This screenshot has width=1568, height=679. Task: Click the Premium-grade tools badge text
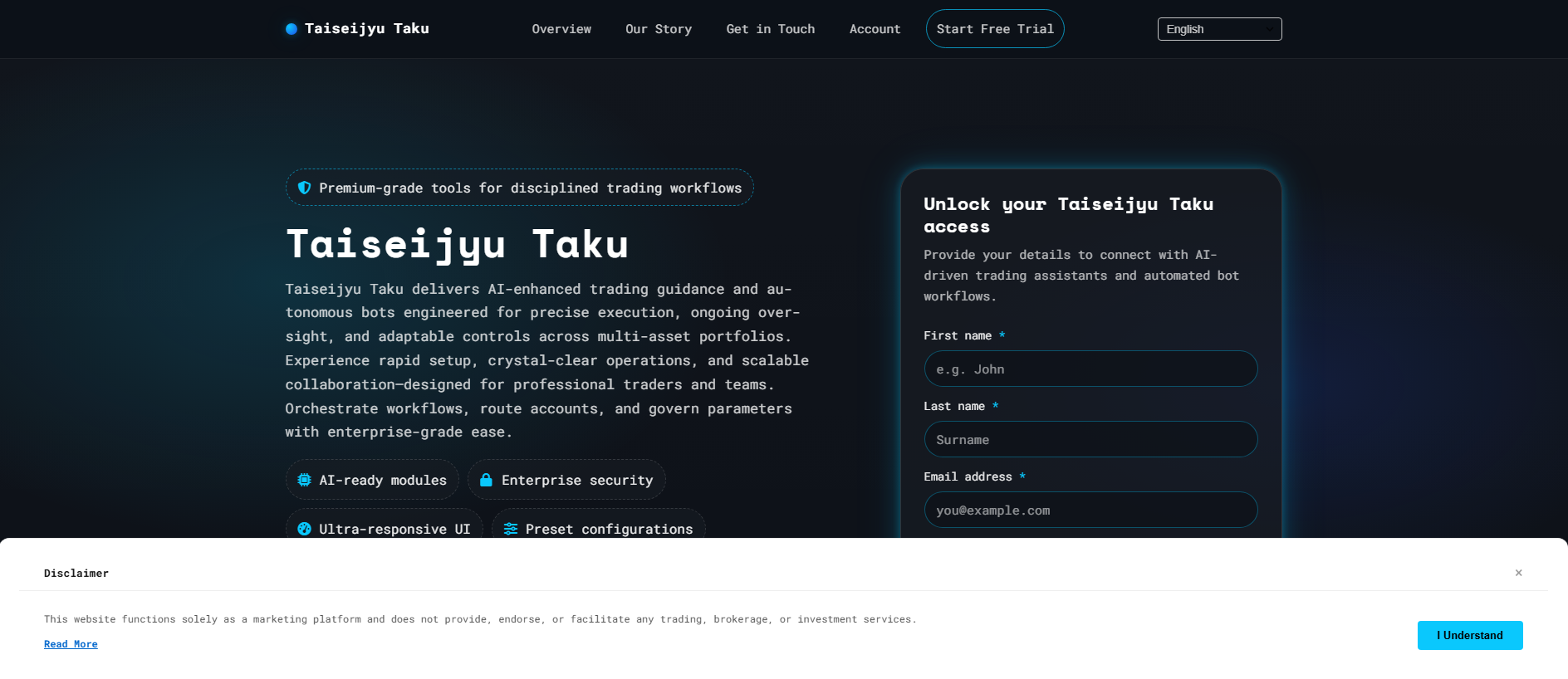tap(531, 188)
